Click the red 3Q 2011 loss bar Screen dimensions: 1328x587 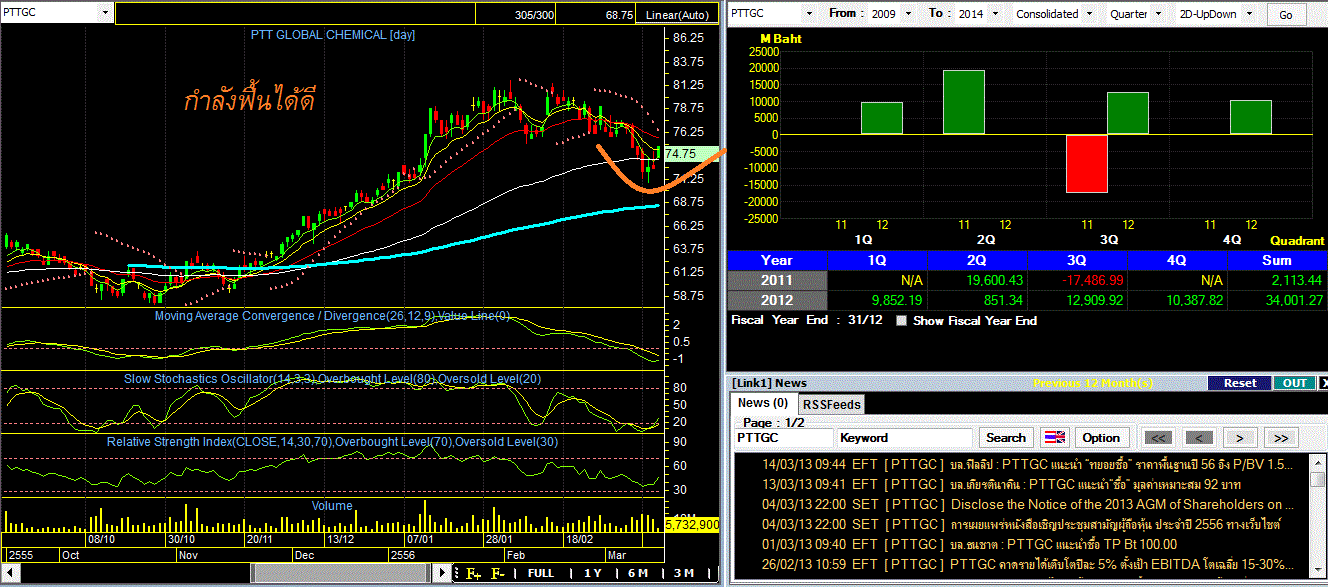pyautogui.click(x=1087, y=163)
